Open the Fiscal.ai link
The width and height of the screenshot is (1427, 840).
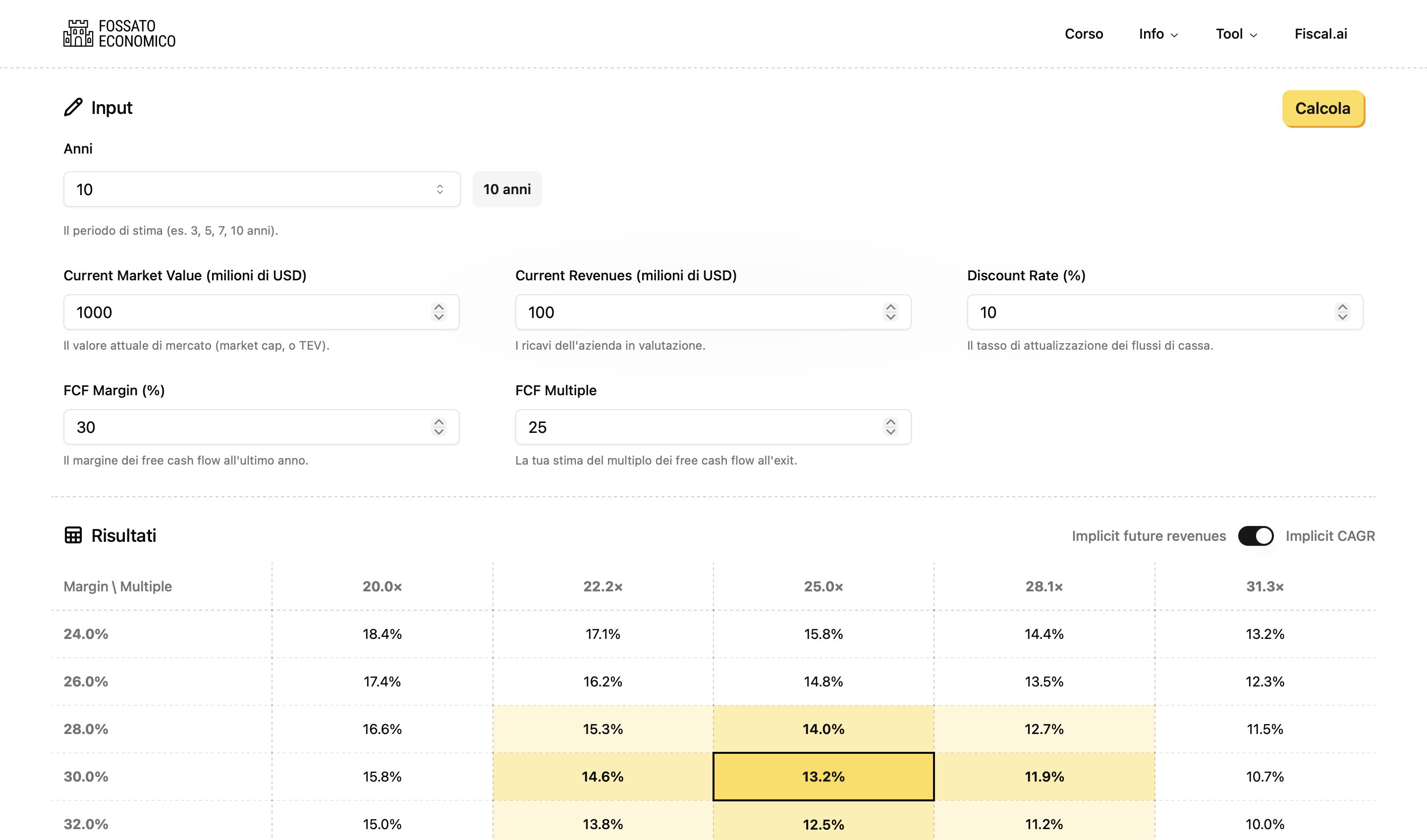tap(1320, 34)
